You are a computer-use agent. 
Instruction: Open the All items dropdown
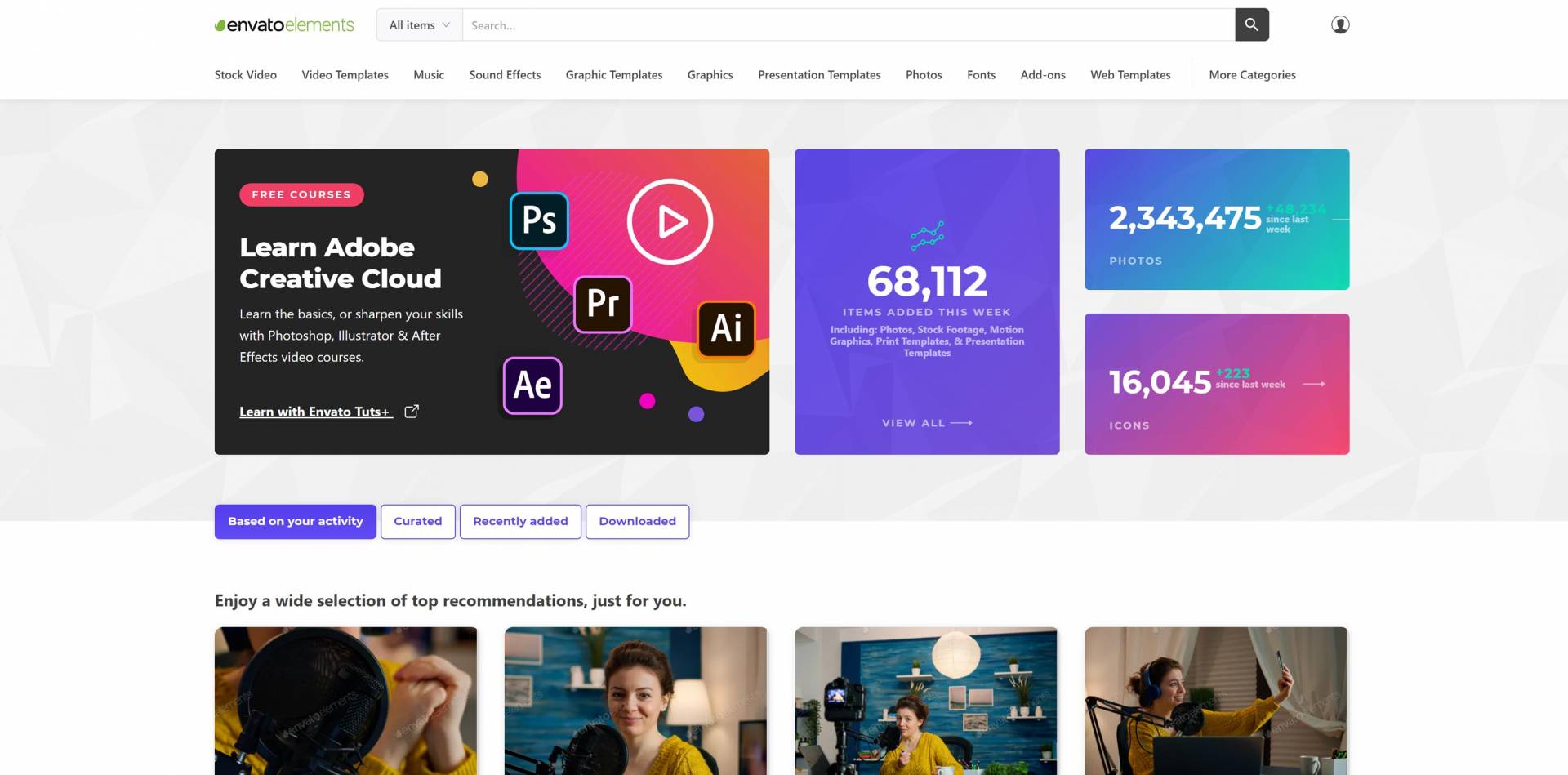pos(420,24)
